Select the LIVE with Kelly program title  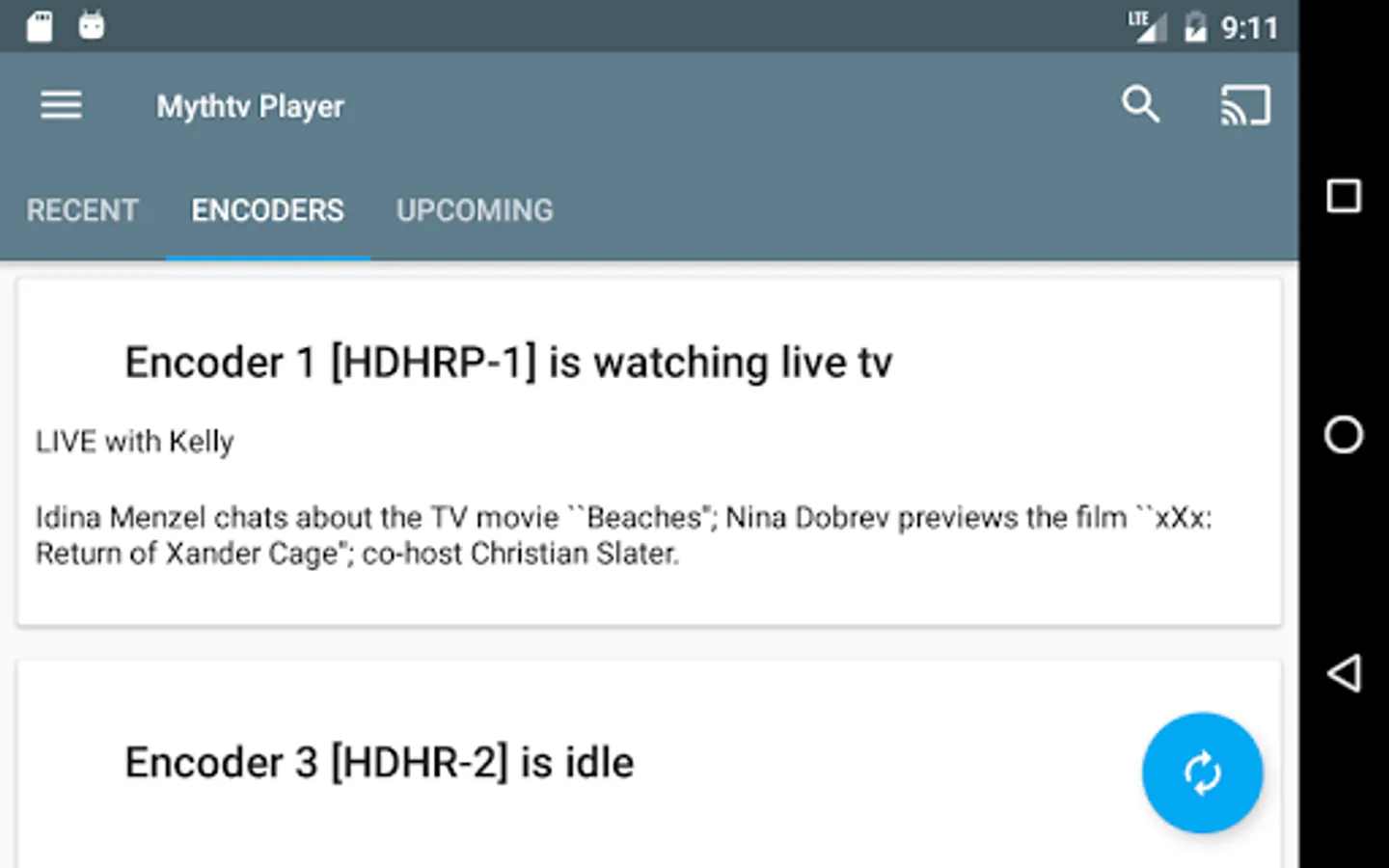click(134, 442)
